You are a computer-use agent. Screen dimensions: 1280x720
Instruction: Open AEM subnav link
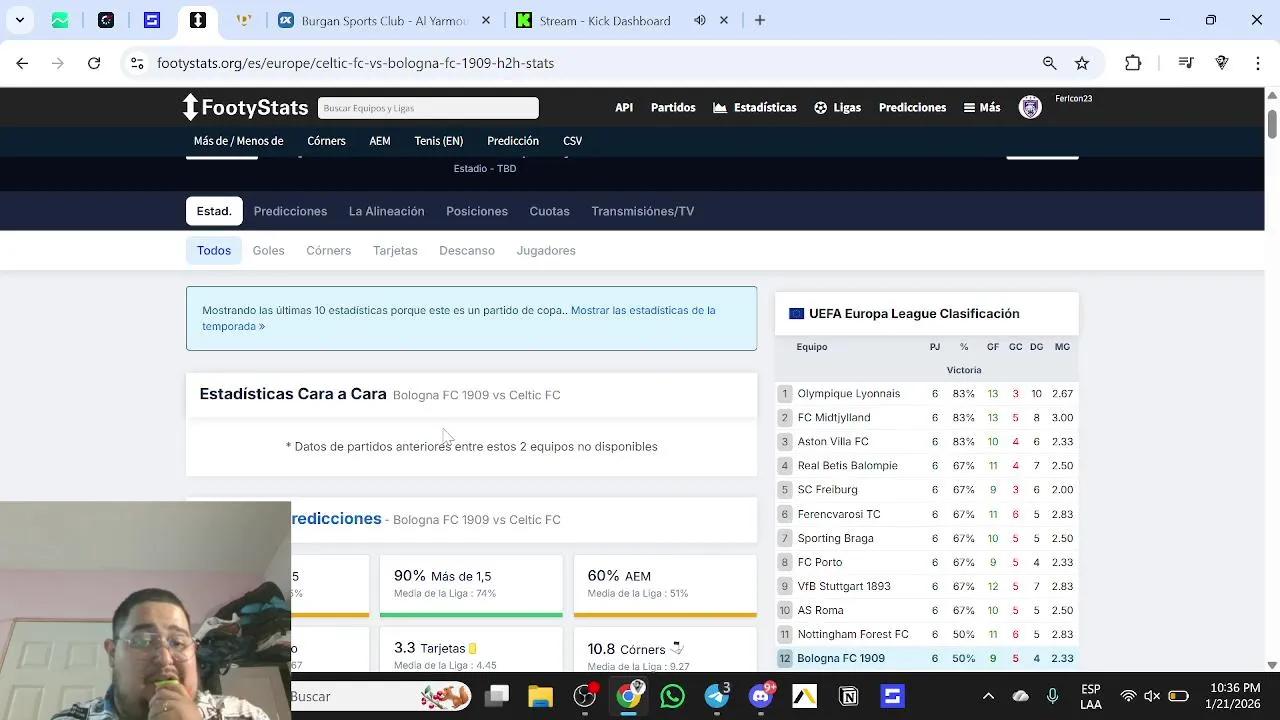(x=380, y=141)
